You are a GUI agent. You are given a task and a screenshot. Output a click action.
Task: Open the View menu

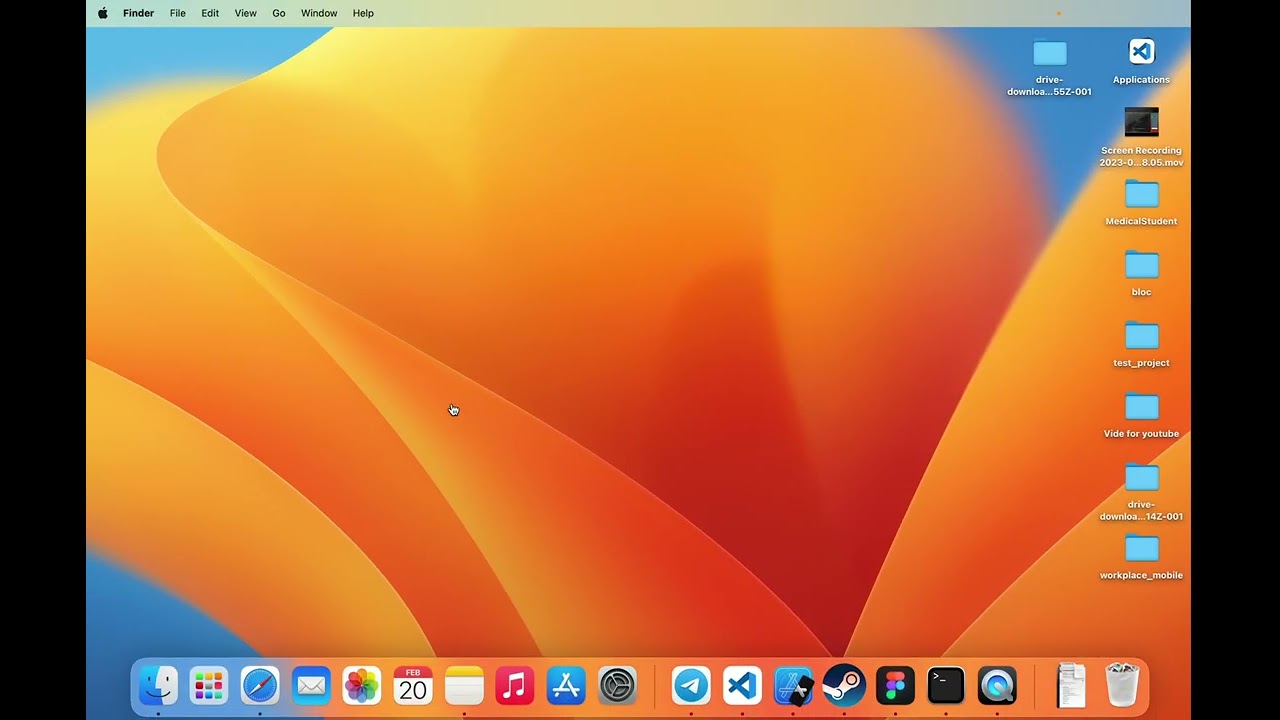[245, 13]
